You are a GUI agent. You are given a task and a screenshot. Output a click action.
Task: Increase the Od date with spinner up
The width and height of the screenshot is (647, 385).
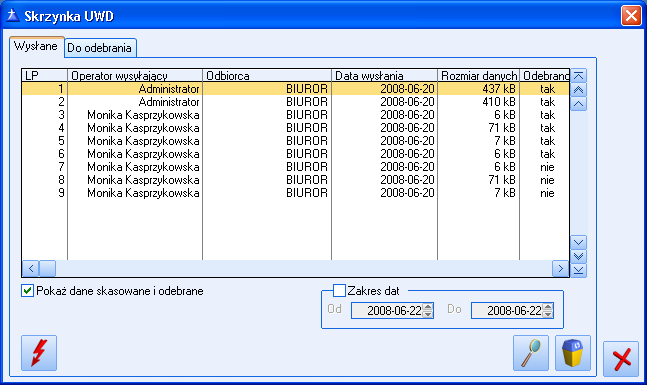(428, 307)
